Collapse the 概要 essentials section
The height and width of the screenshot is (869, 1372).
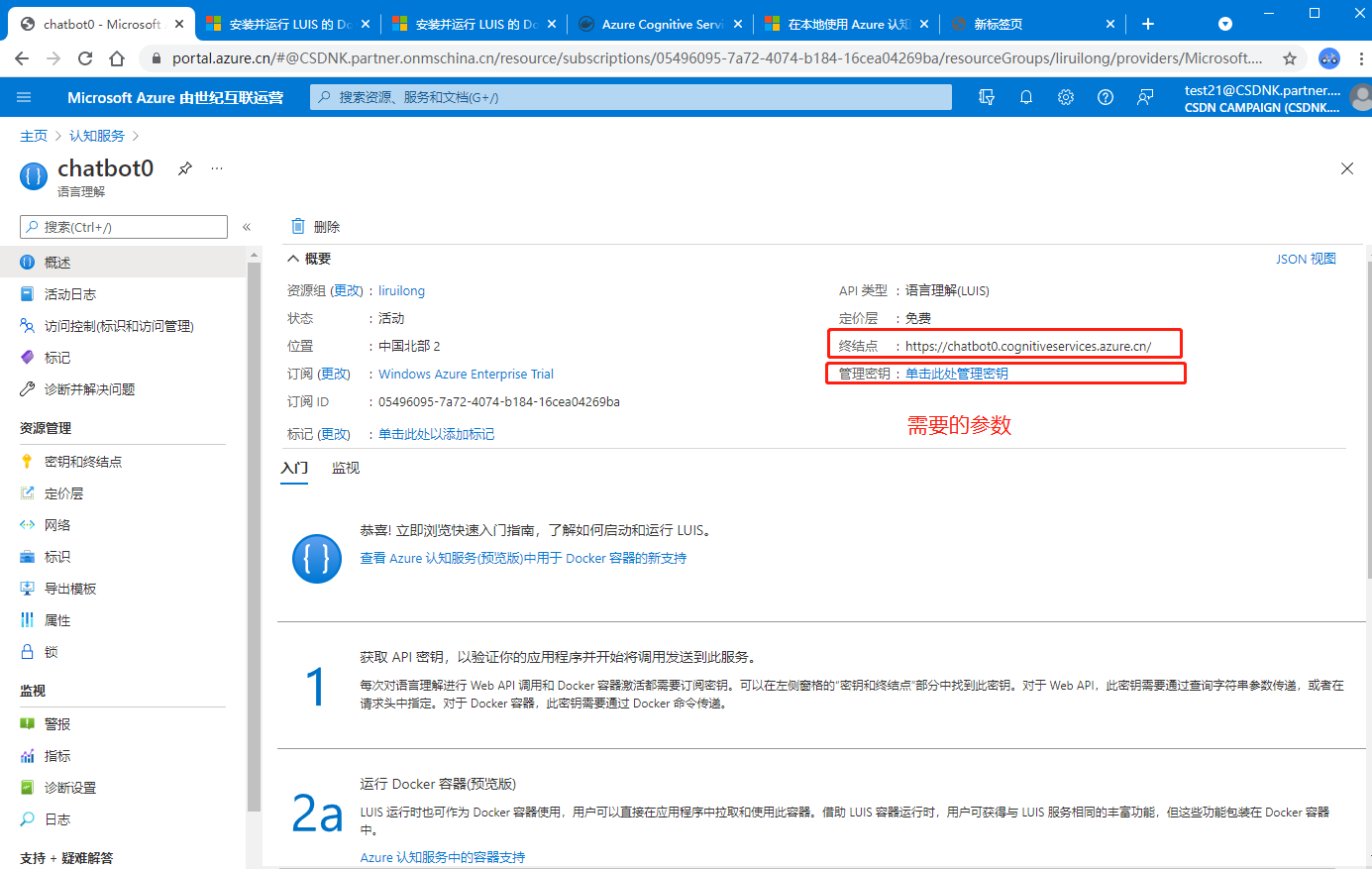click(x=293, y=259)
